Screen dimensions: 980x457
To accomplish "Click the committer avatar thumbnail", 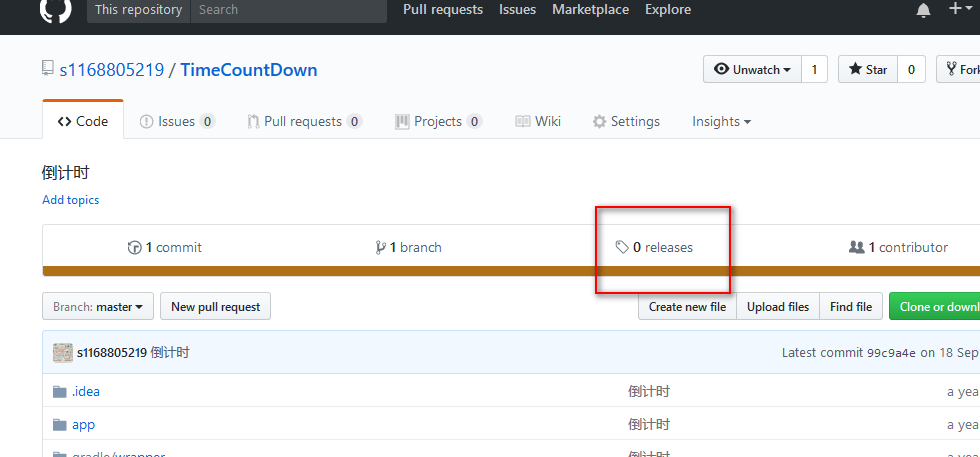I will (x=62, y=353).
